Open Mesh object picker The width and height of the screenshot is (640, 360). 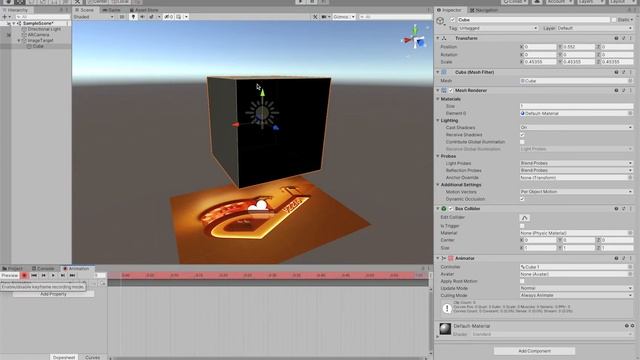tap(630, 81)
